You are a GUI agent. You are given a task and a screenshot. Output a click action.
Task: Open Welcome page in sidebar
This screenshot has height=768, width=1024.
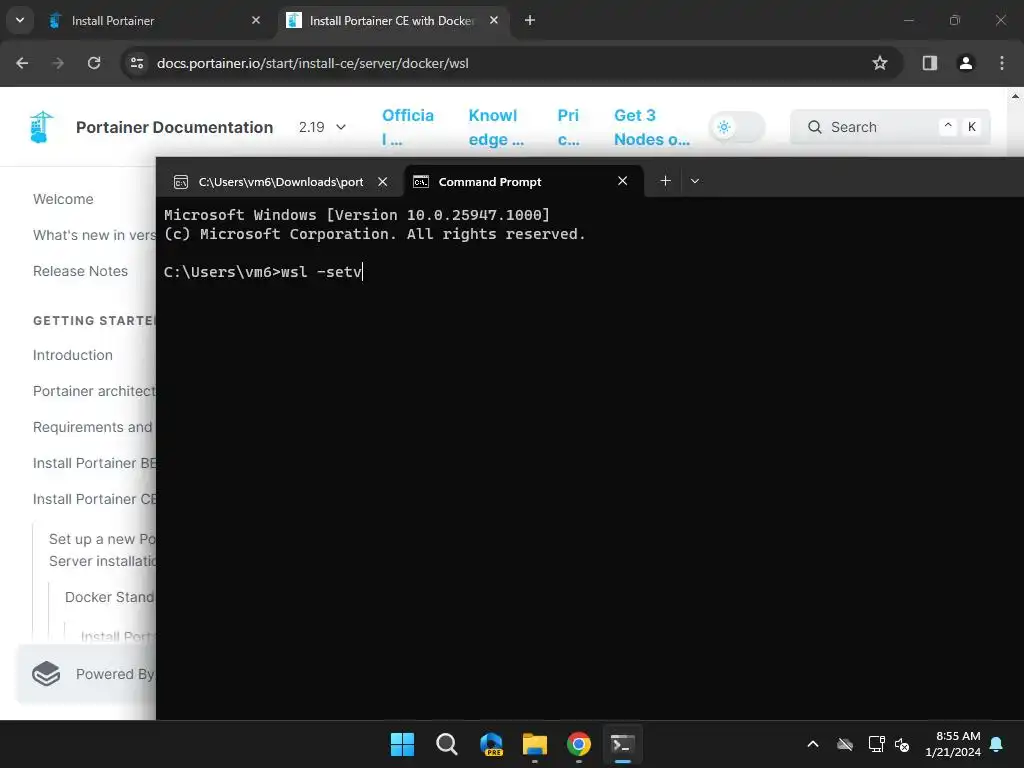63,199
